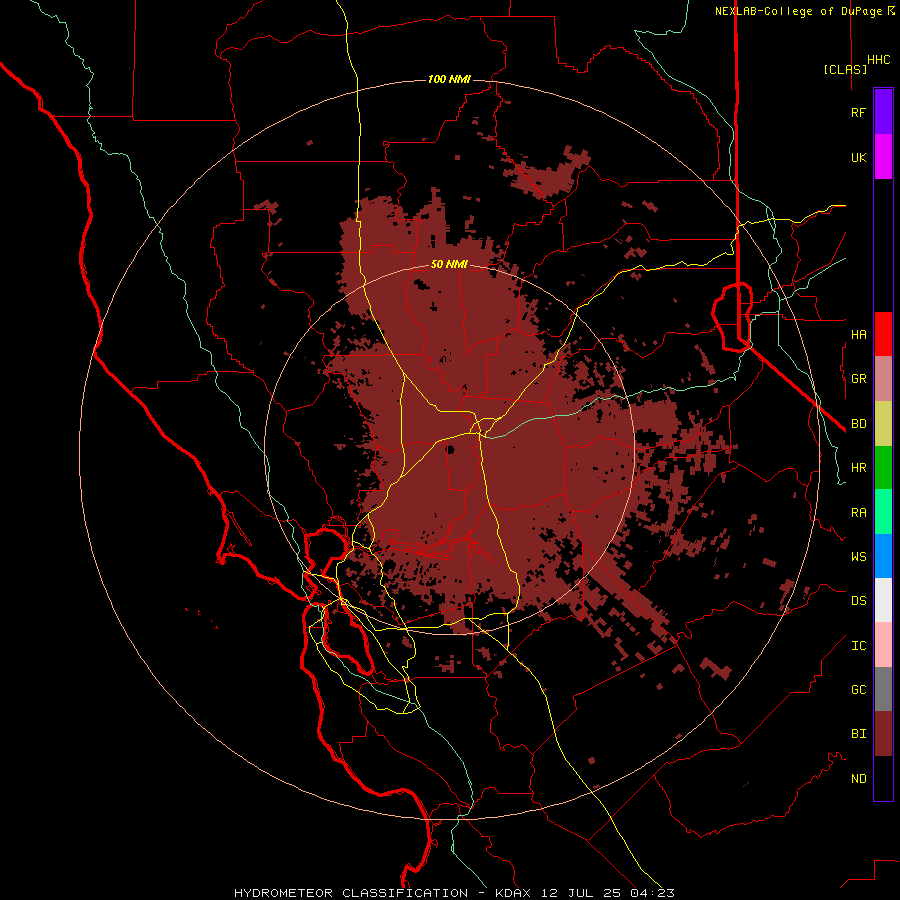The height and width of the screenshot is (900, 900).
Task: Click the GR pink legend swatch
Action: pos(883,379)
